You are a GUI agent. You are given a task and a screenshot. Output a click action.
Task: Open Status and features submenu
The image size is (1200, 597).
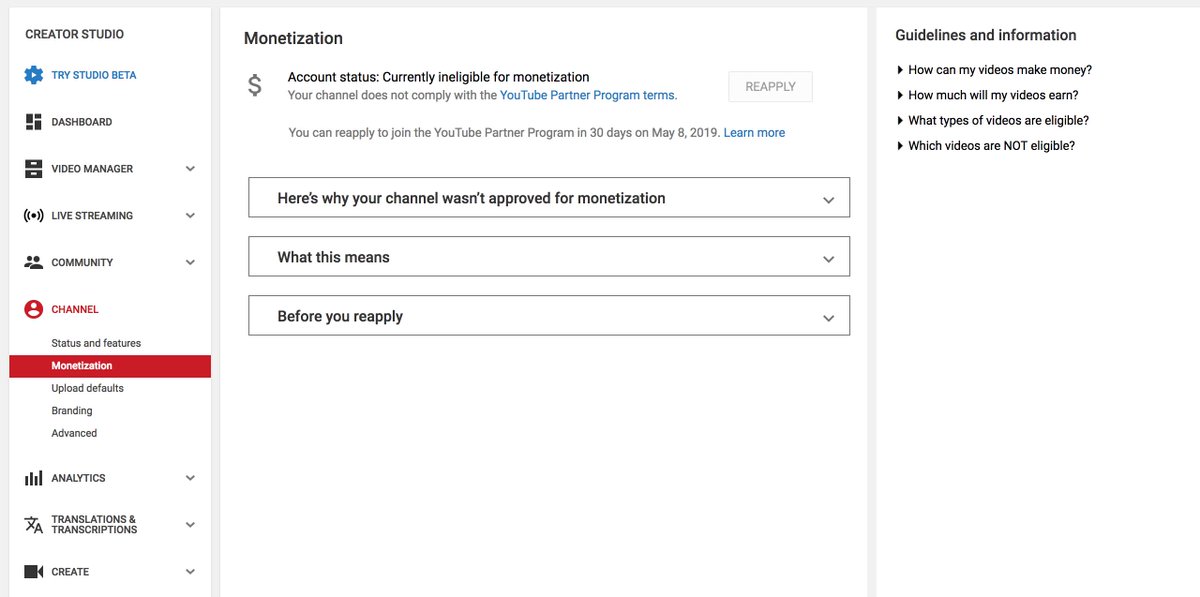click(x=96, y=343)
